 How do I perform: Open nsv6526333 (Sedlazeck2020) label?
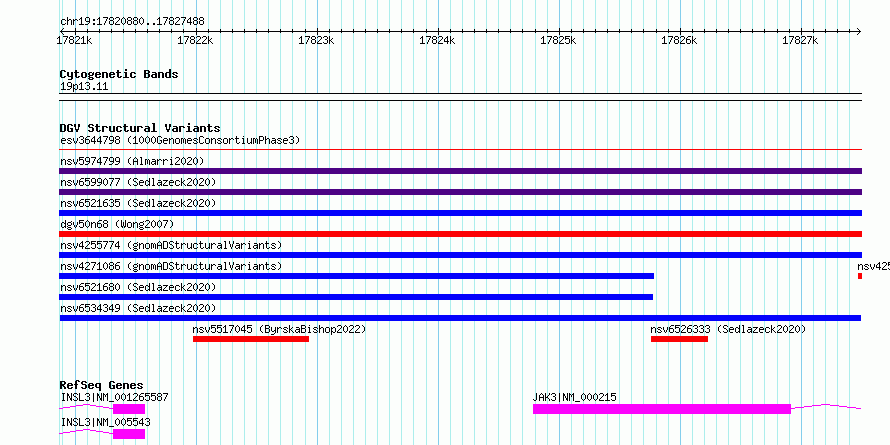pos(728,329)
